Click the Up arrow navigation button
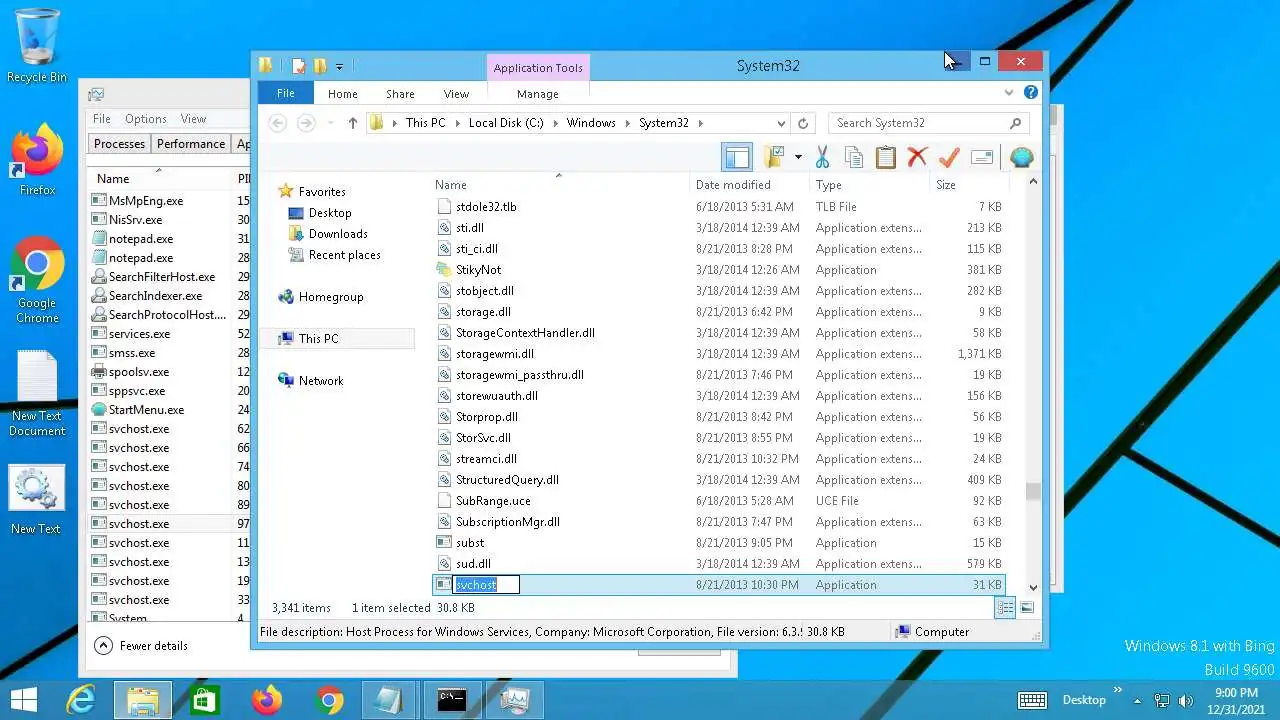 pyautogui.click(x=352, y=123)
